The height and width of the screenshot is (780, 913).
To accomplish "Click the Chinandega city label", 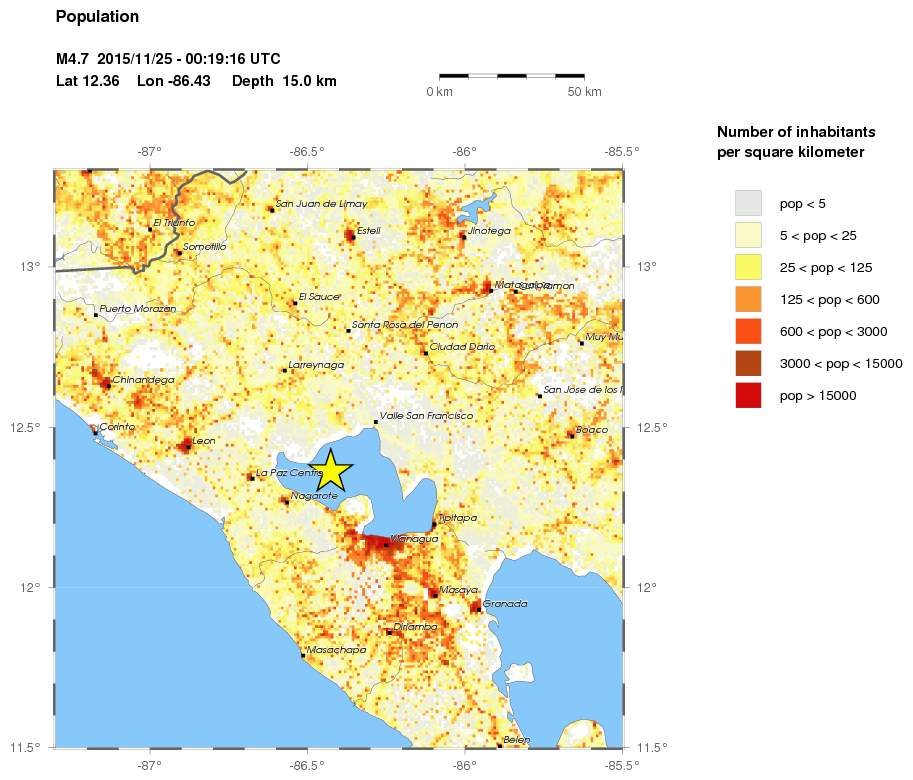I will [143, 380].
